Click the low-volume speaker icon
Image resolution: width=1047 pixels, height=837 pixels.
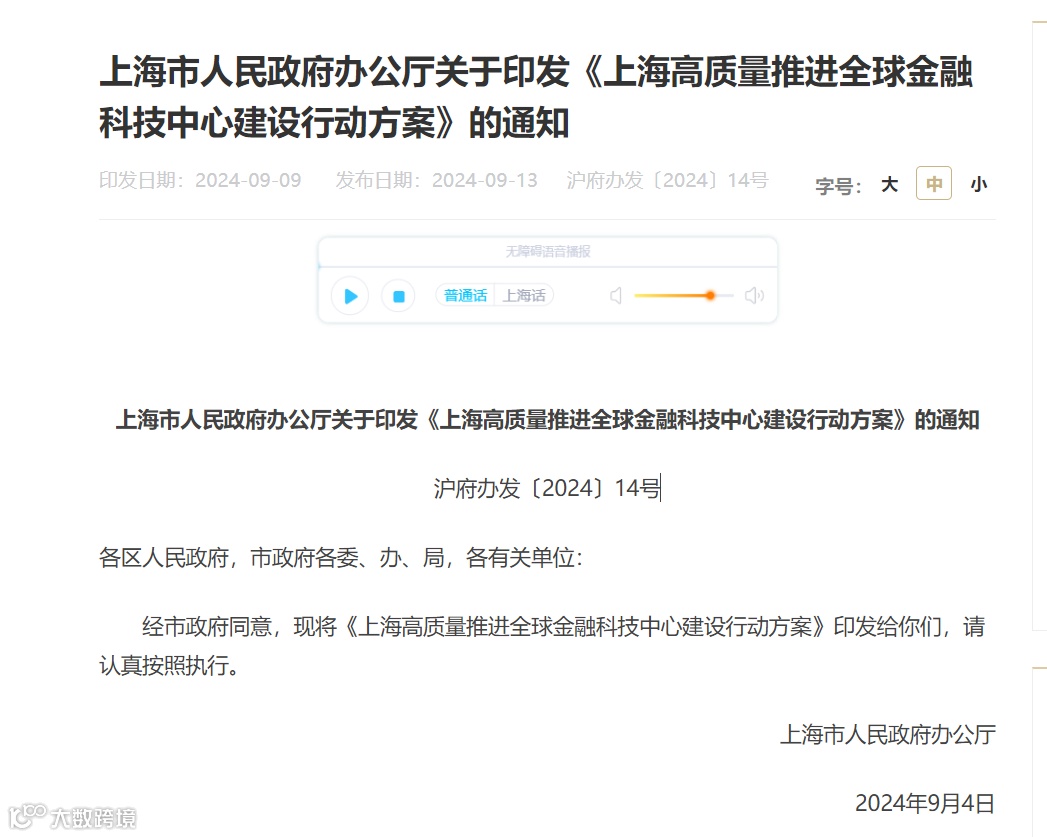616,295
